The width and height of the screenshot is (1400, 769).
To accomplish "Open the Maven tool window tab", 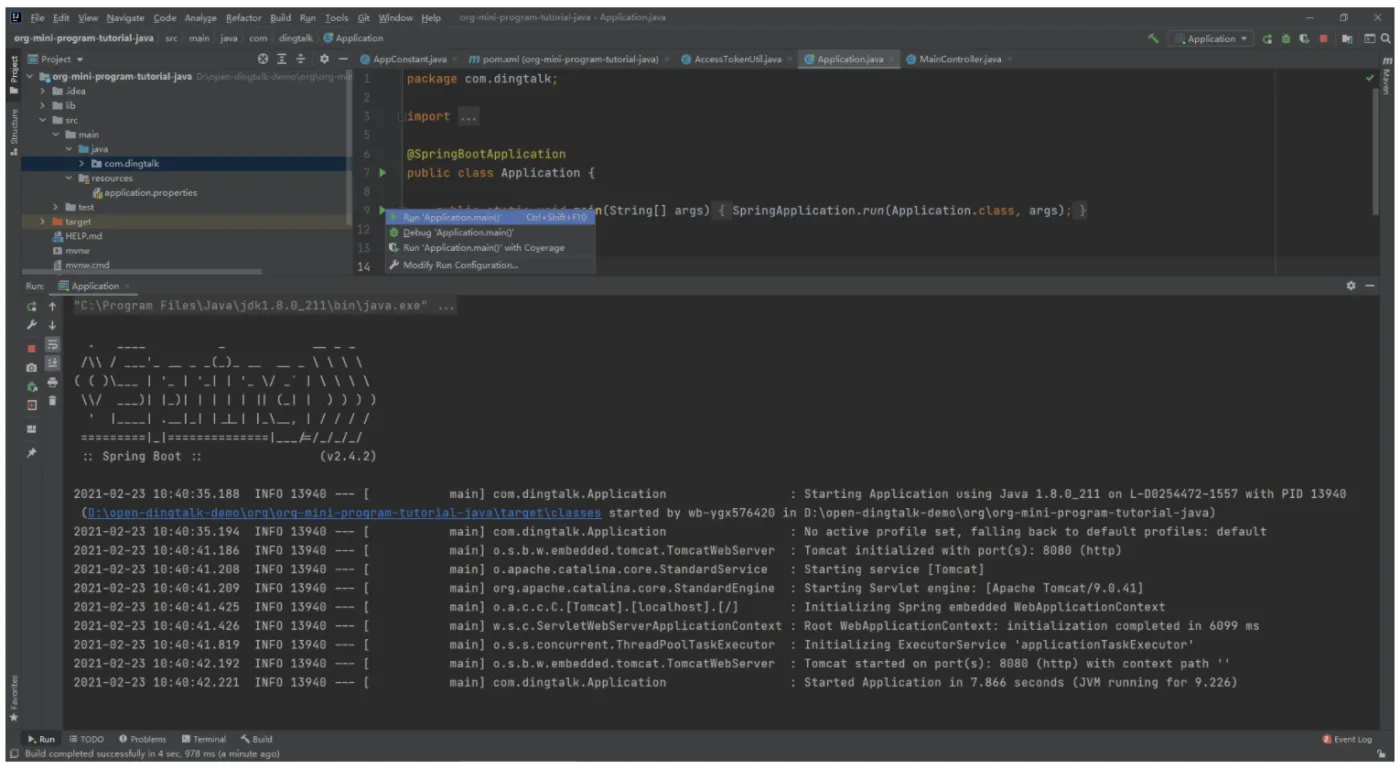I will coord(1386,76).
